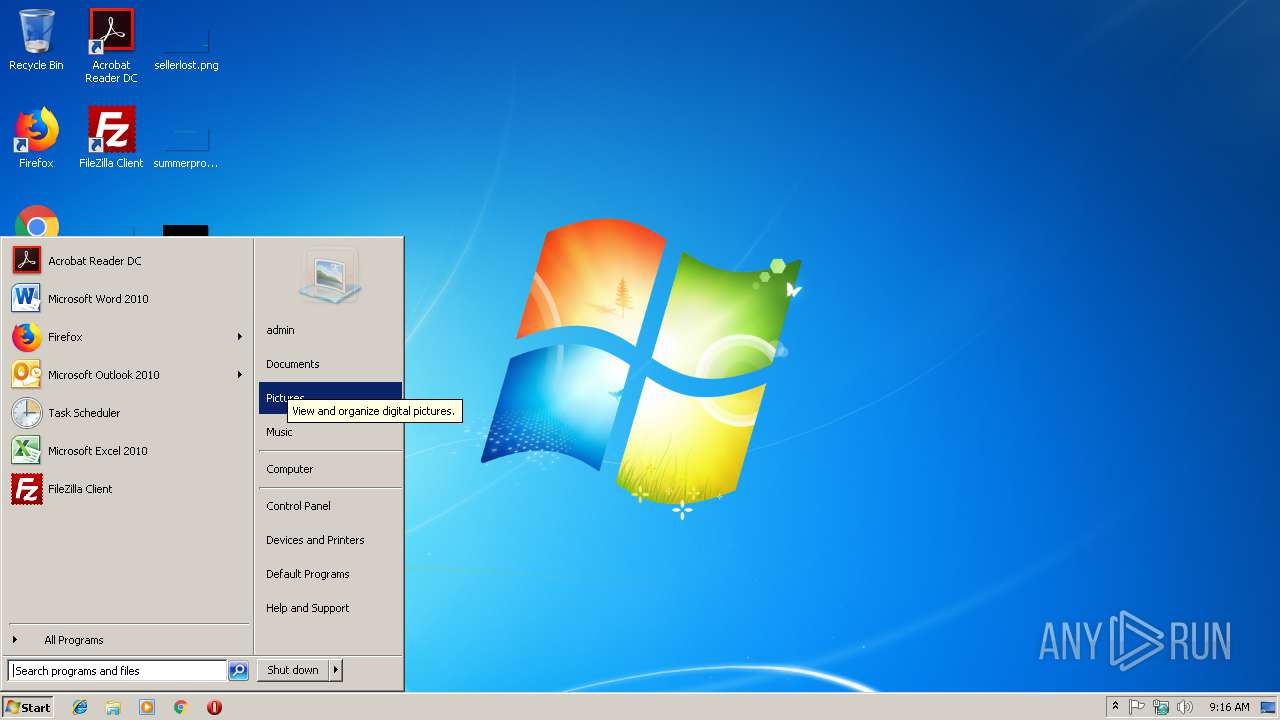
Task: Open Internet Explorer from taskbar
Action: pyautogui.click(x=80, y=707)
